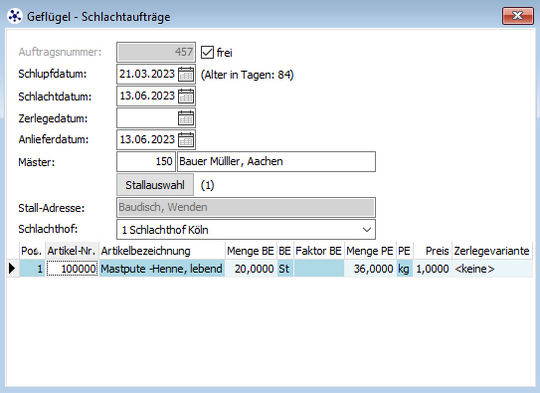Click Zerlegevariante cell '<keine>'

point(492,269)
